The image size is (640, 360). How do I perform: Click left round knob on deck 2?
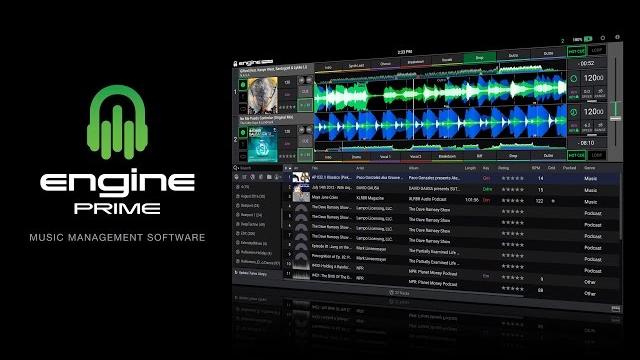[302, 130]
